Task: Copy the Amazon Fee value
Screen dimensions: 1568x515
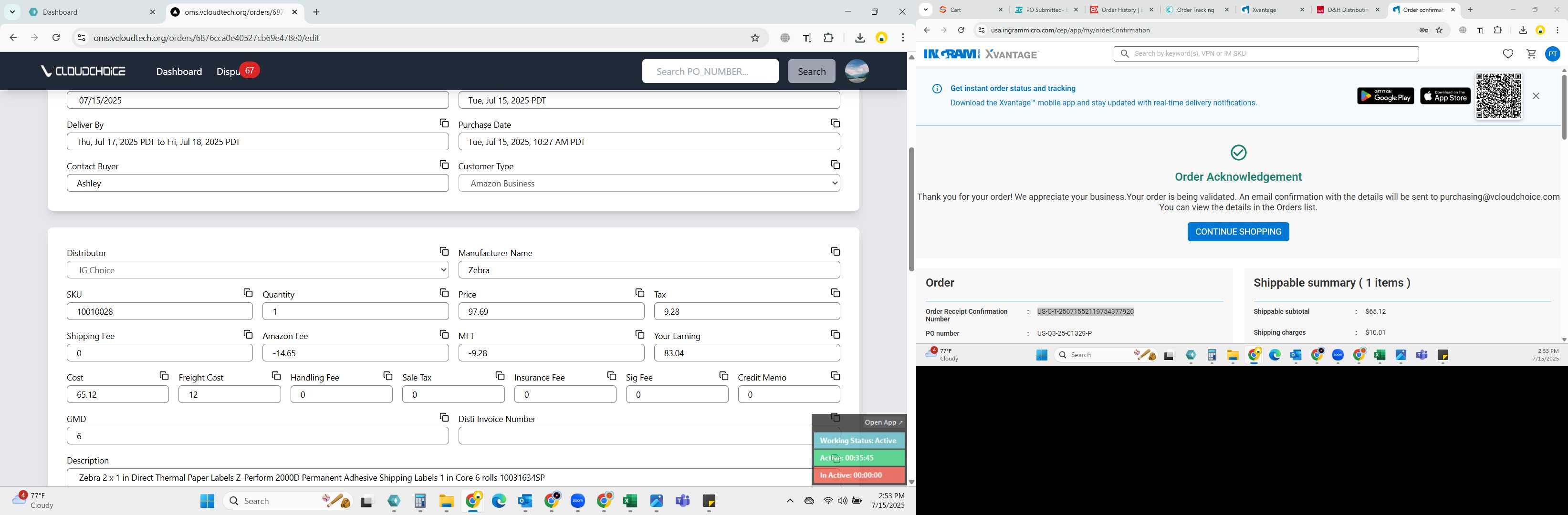Action: [x=444, y=334]
